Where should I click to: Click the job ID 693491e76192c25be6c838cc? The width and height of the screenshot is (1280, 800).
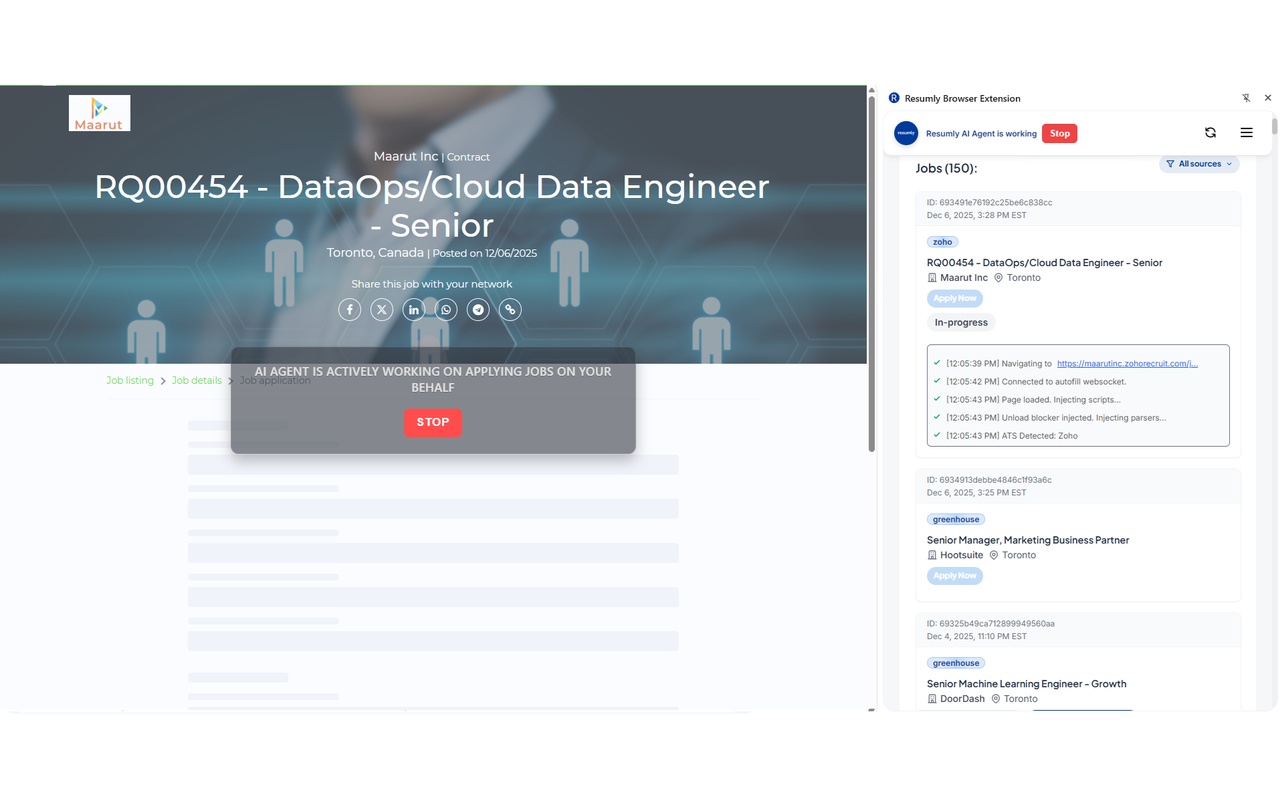click(990, 202)
